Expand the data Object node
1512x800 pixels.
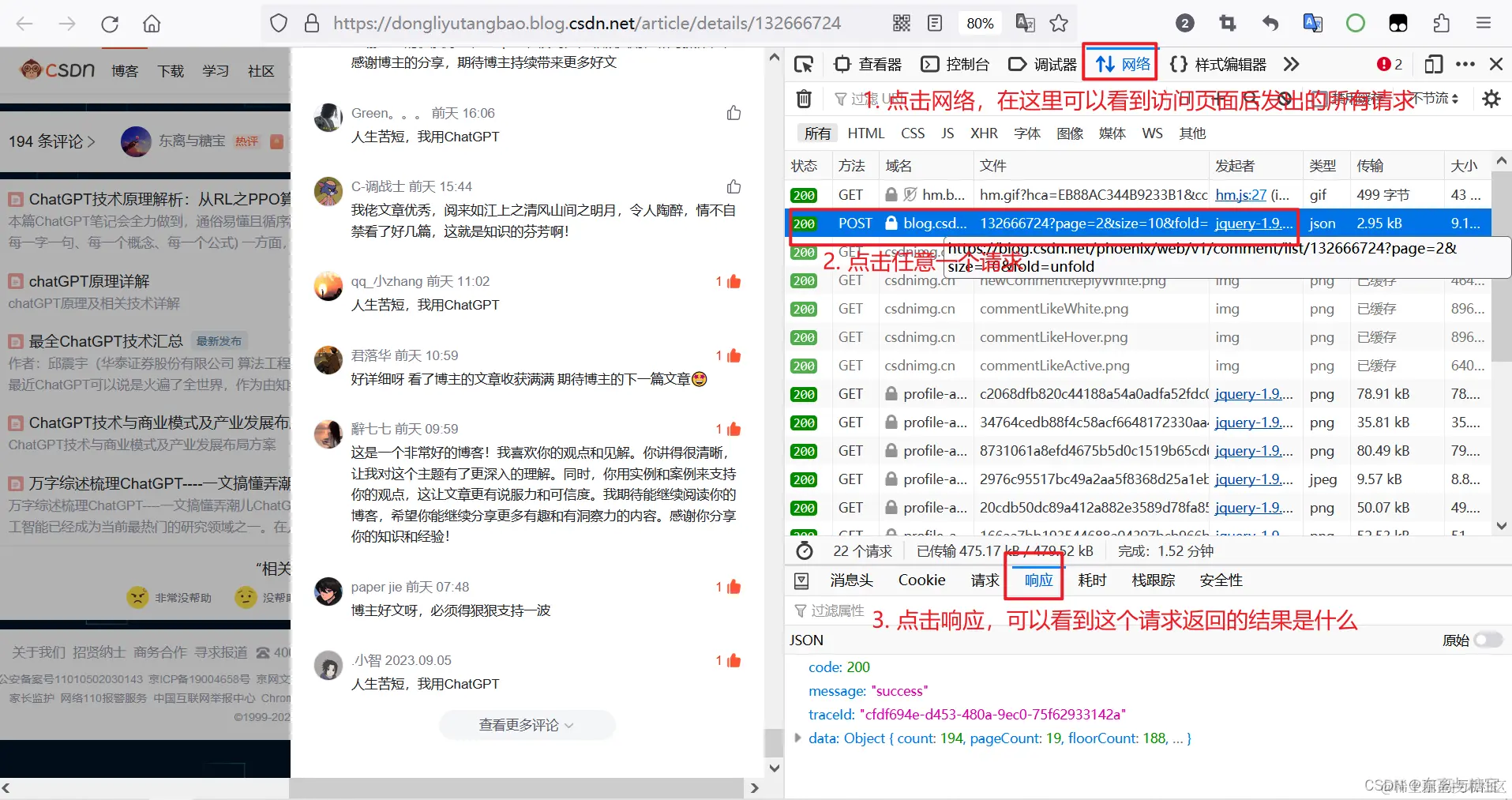[797, 738]
